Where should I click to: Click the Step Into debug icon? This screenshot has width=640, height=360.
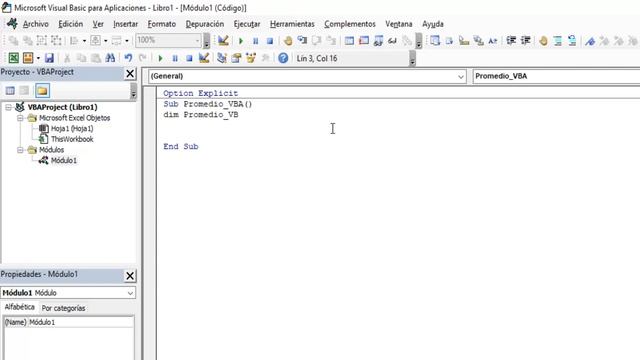pos(302,40)
